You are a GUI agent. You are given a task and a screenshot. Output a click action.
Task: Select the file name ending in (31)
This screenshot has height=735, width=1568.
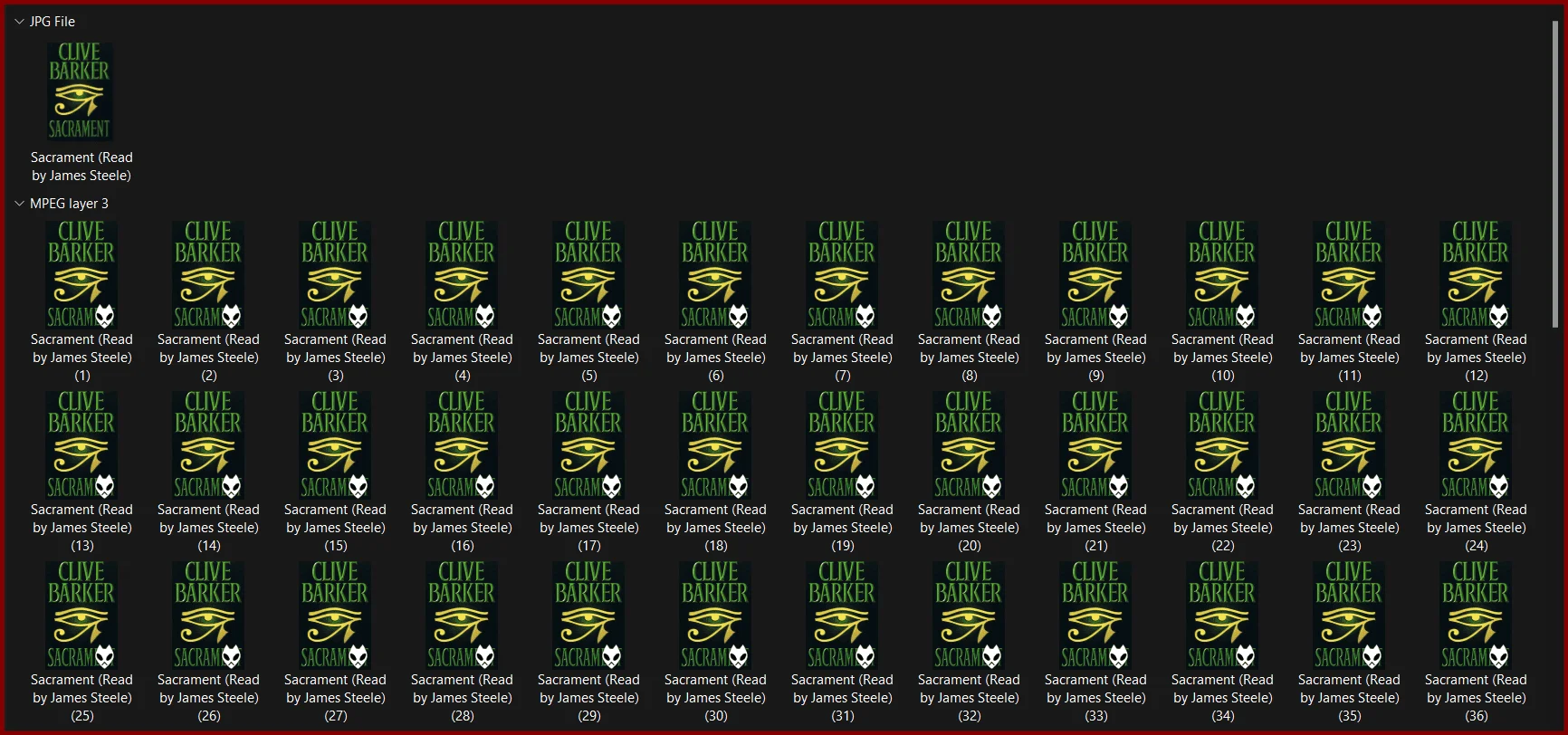pyautogui.click(x=842, y=698)
